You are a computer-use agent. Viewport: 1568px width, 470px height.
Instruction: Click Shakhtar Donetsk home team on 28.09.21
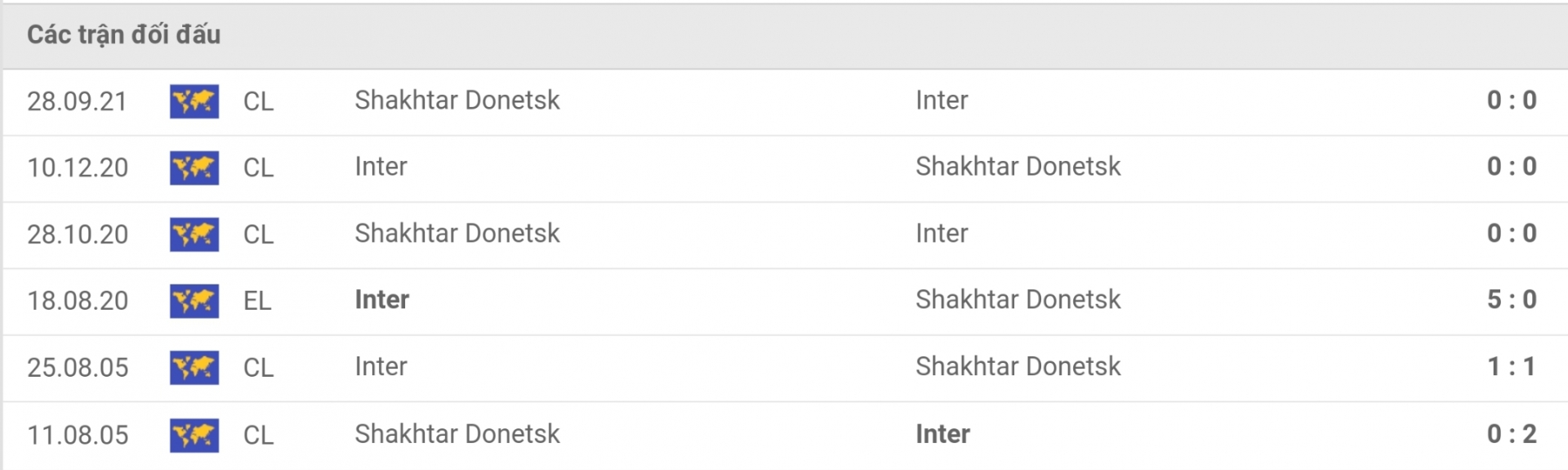(457, 101)
